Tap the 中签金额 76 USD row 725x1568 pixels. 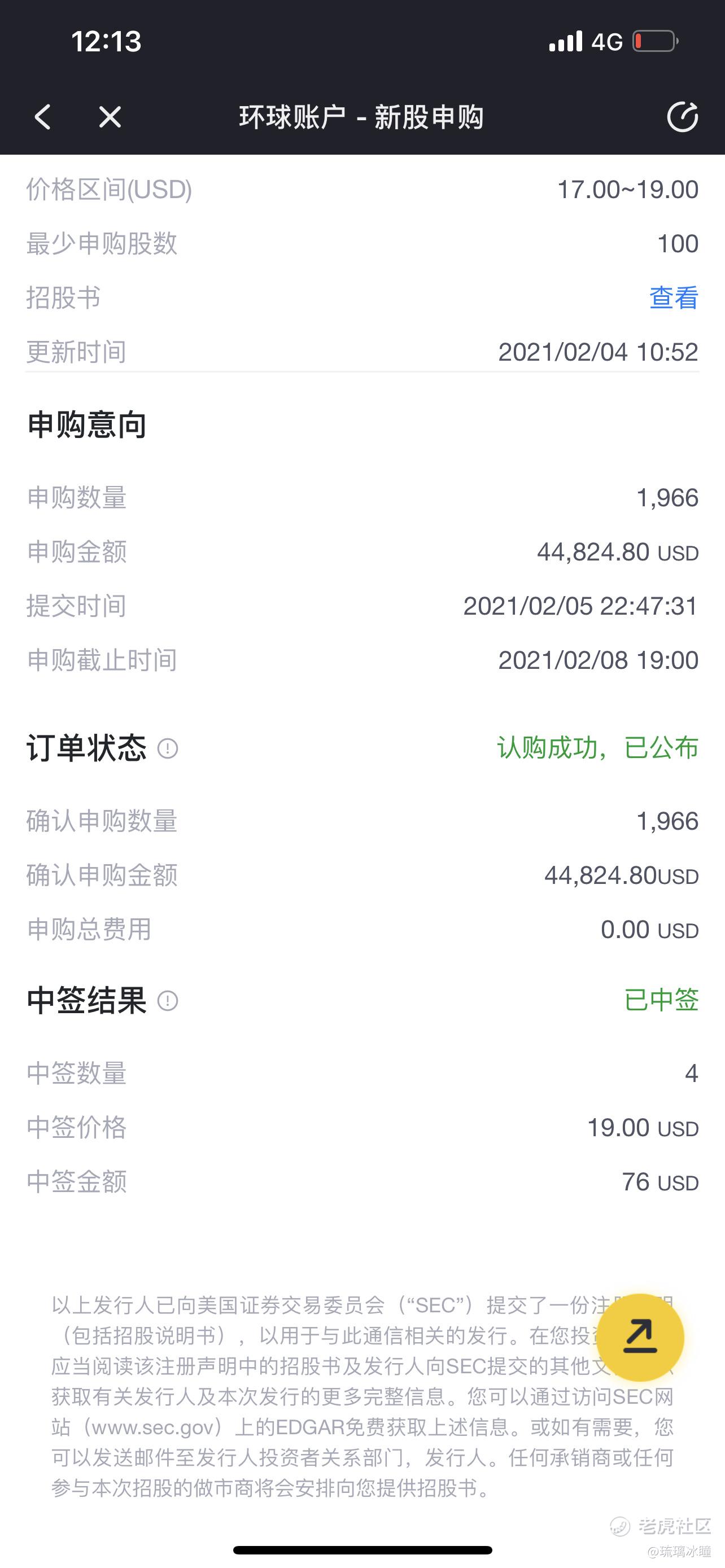[x=362, y=1182]
